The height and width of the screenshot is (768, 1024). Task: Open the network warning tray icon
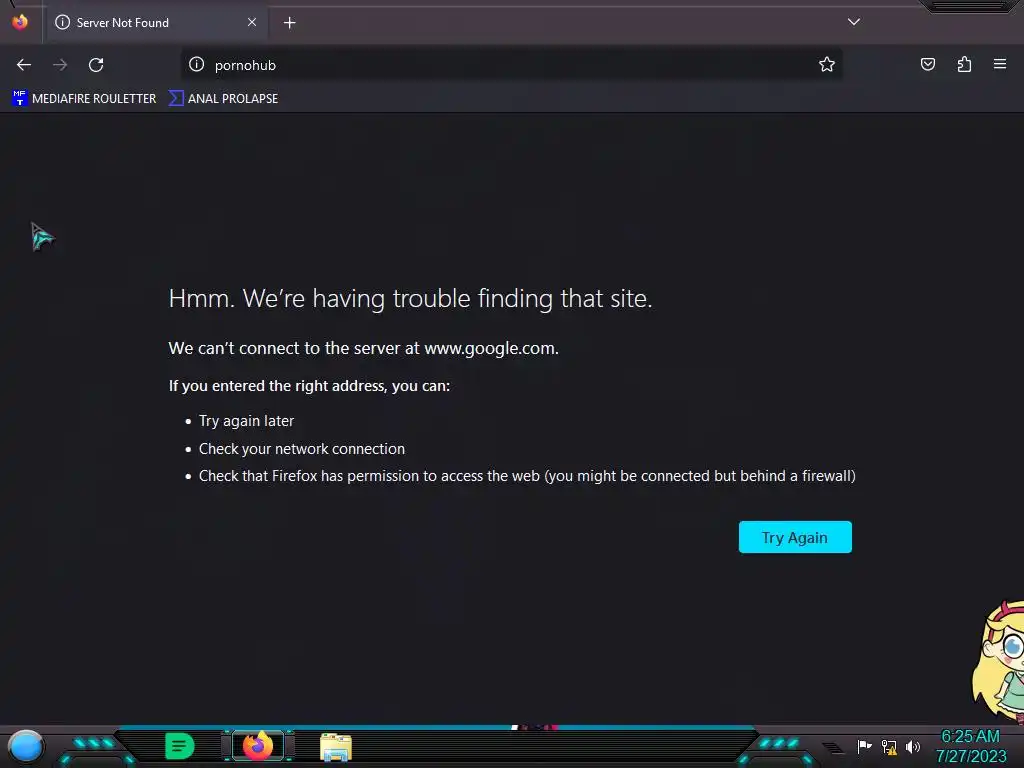pos(889,746)
